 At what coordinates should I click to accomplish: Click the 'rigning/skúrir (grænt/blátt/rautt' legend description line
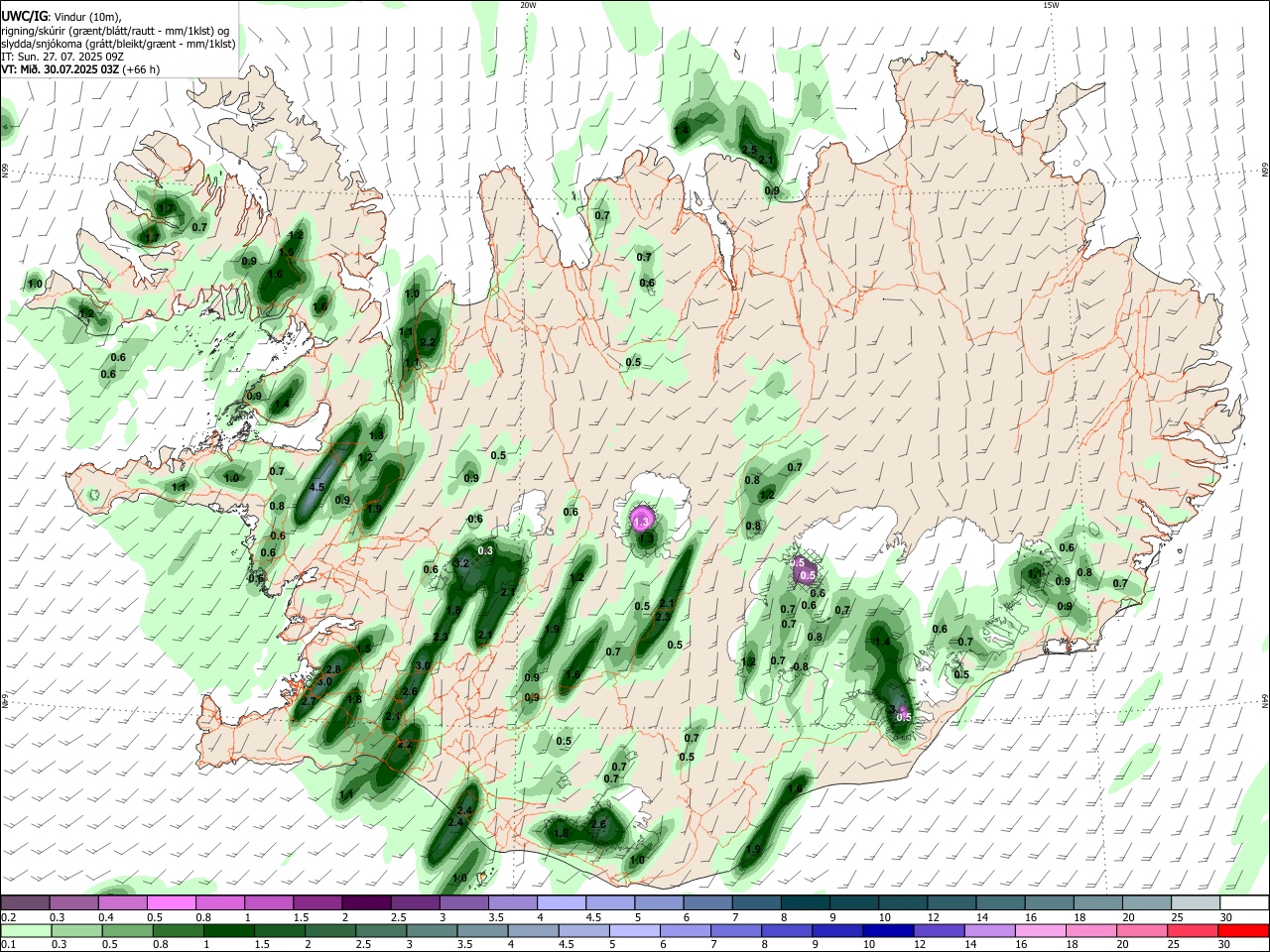pos(115,30)
